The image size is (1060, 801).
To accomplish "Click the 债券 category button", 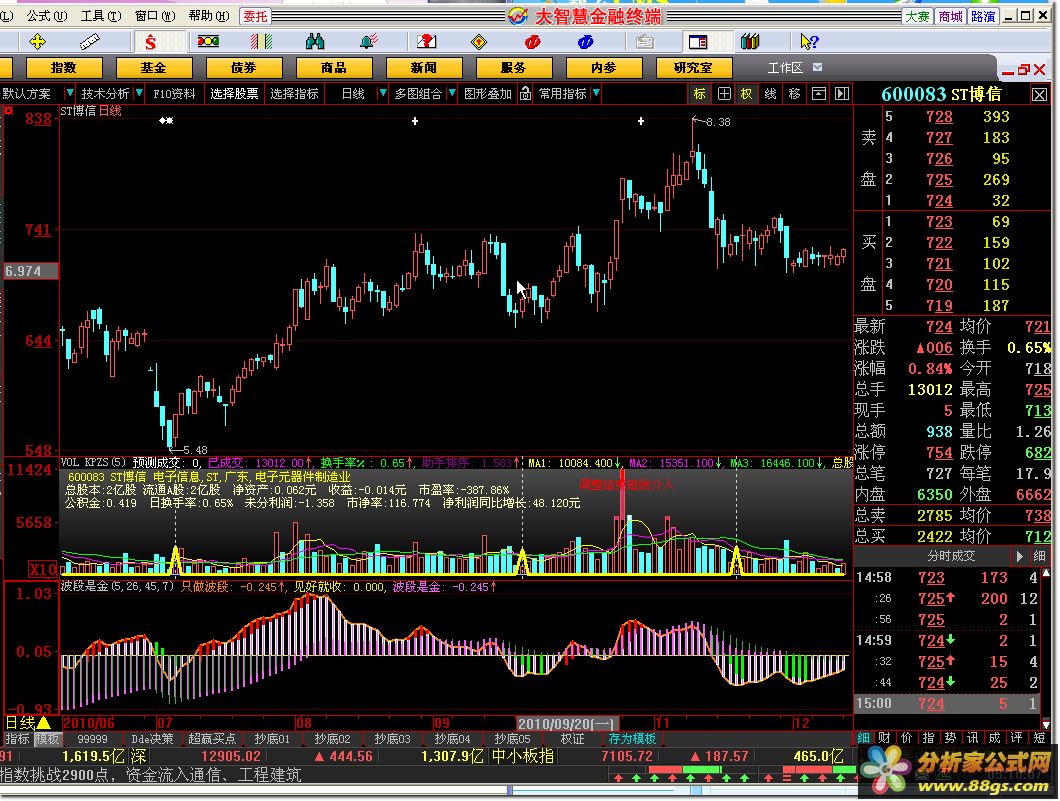I will 243,68.
